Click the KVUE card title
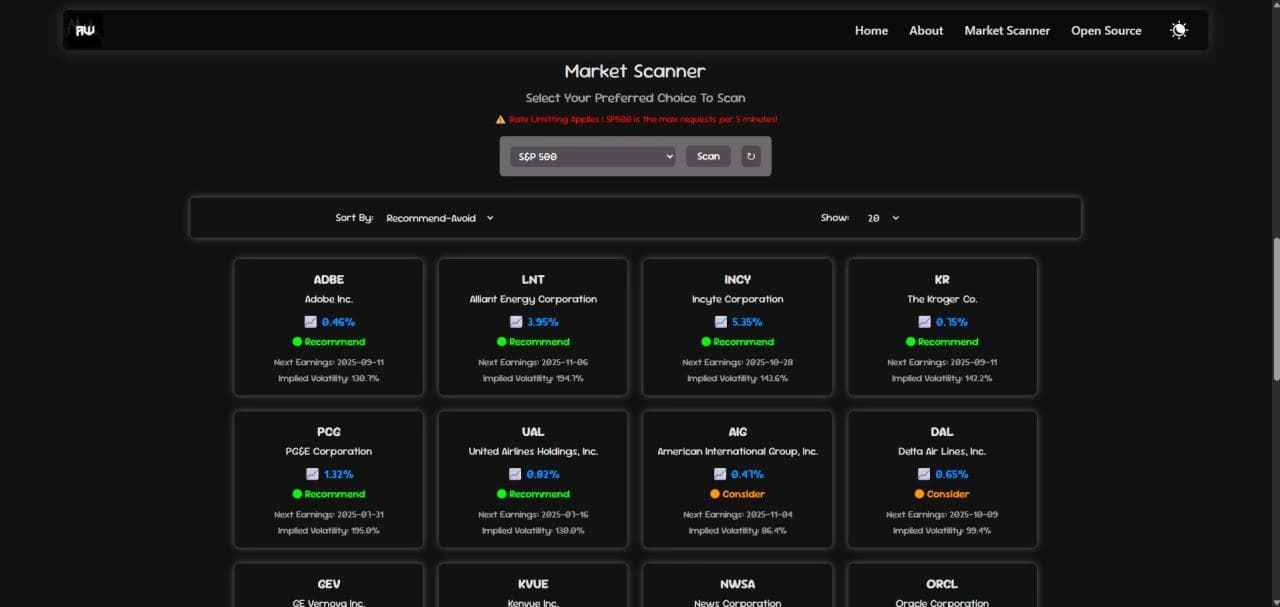This screenshot has width=1280, height=607. [x=533, y=584]
